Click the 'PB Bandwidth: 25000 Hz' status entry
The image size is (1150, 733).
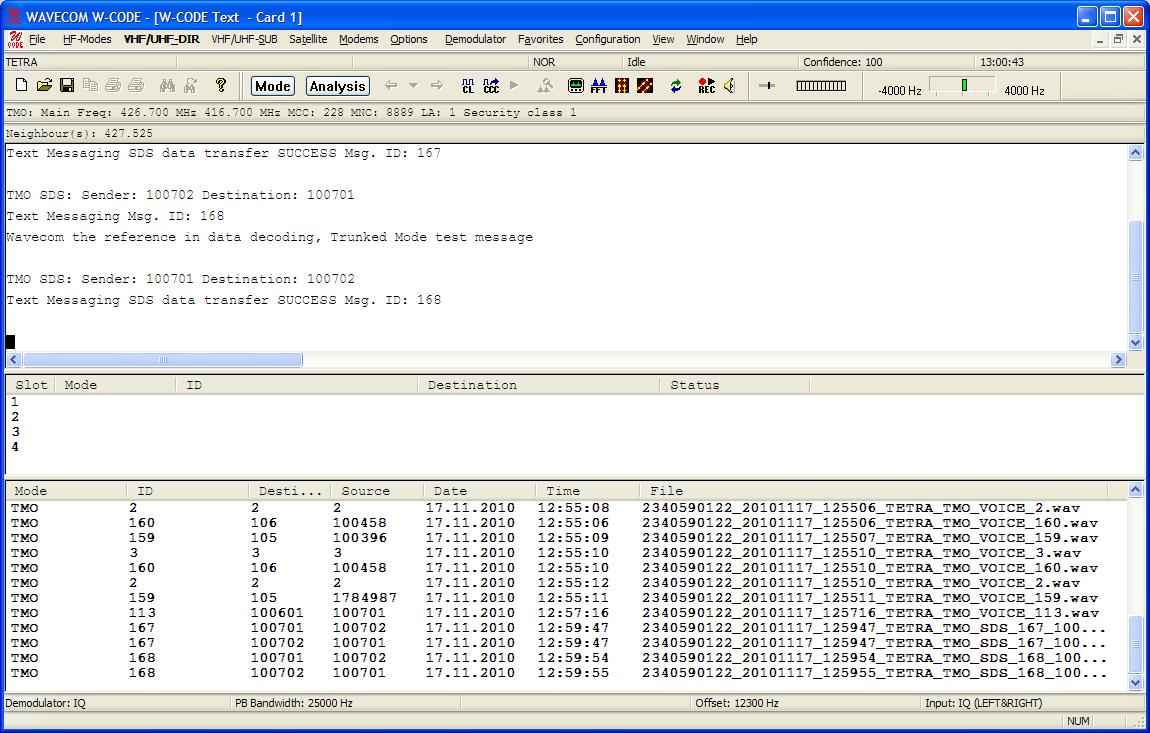[293, 703]
